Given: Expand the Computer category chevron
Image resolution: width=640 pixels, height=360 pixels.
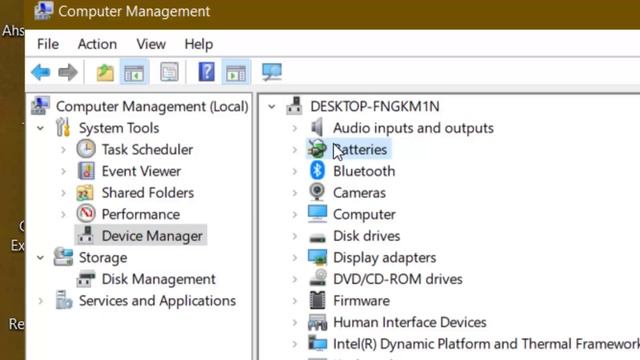Looking at the screenshot, I should click(x=295, y=214).
